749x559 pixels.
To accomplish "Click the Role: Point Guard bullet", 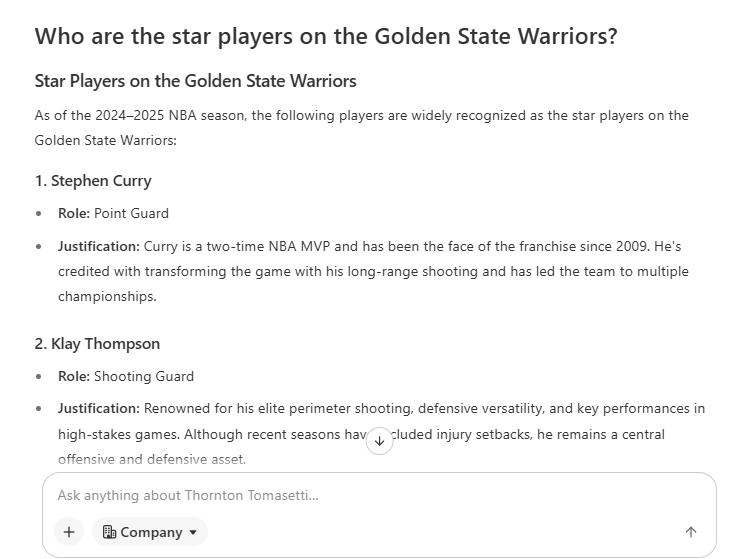I will [113, 213].
